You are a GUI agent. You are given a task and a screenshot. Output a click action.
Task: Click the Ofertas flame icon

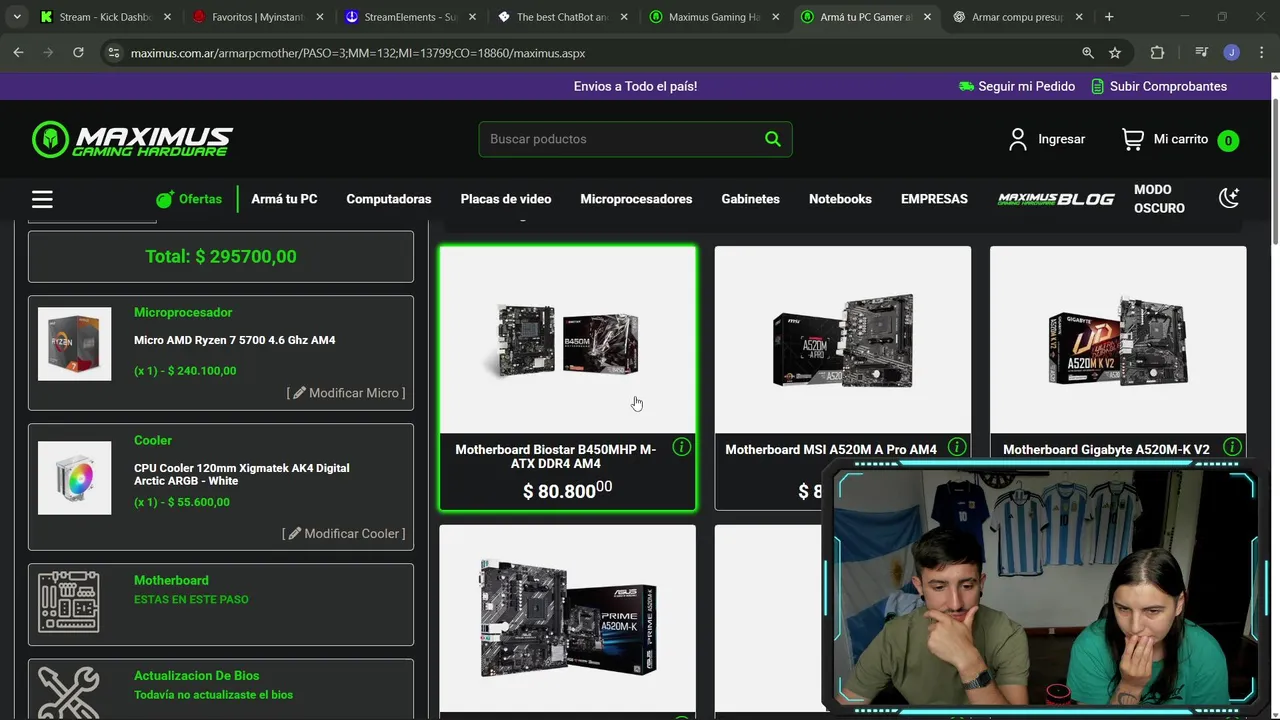click(165, 198)
